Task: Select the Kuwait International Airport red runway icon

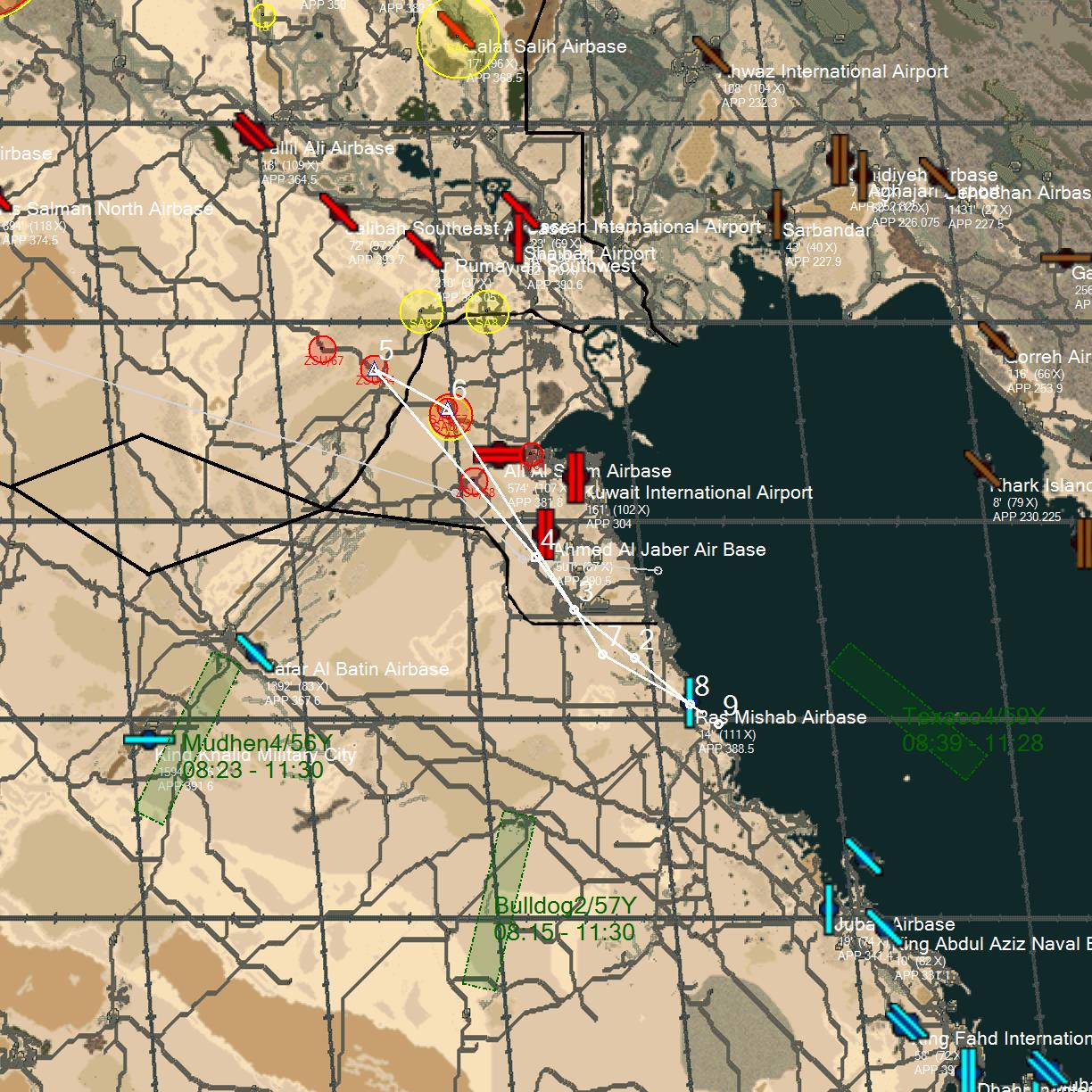Action: click(575, 477)
